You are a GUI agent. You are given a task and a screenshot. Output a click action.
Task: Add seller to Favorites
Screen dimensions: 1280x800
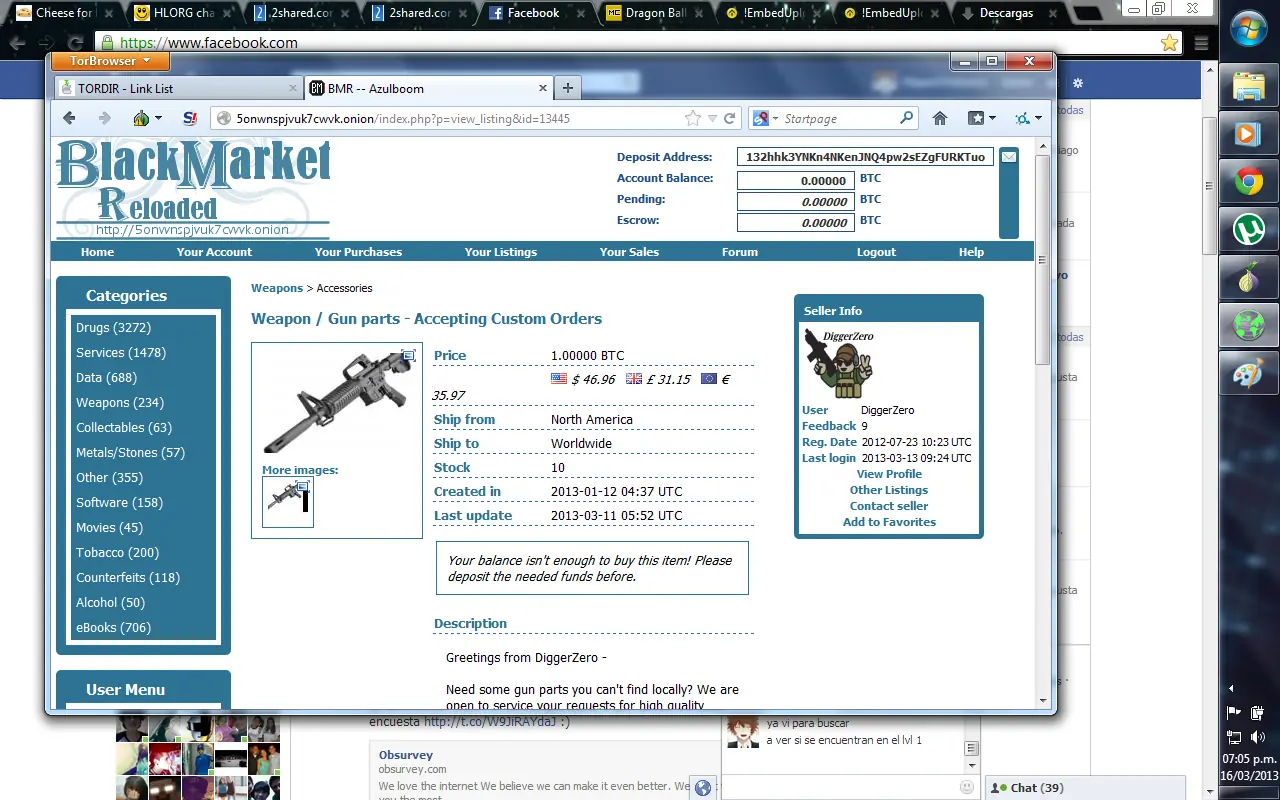point(889,522)
